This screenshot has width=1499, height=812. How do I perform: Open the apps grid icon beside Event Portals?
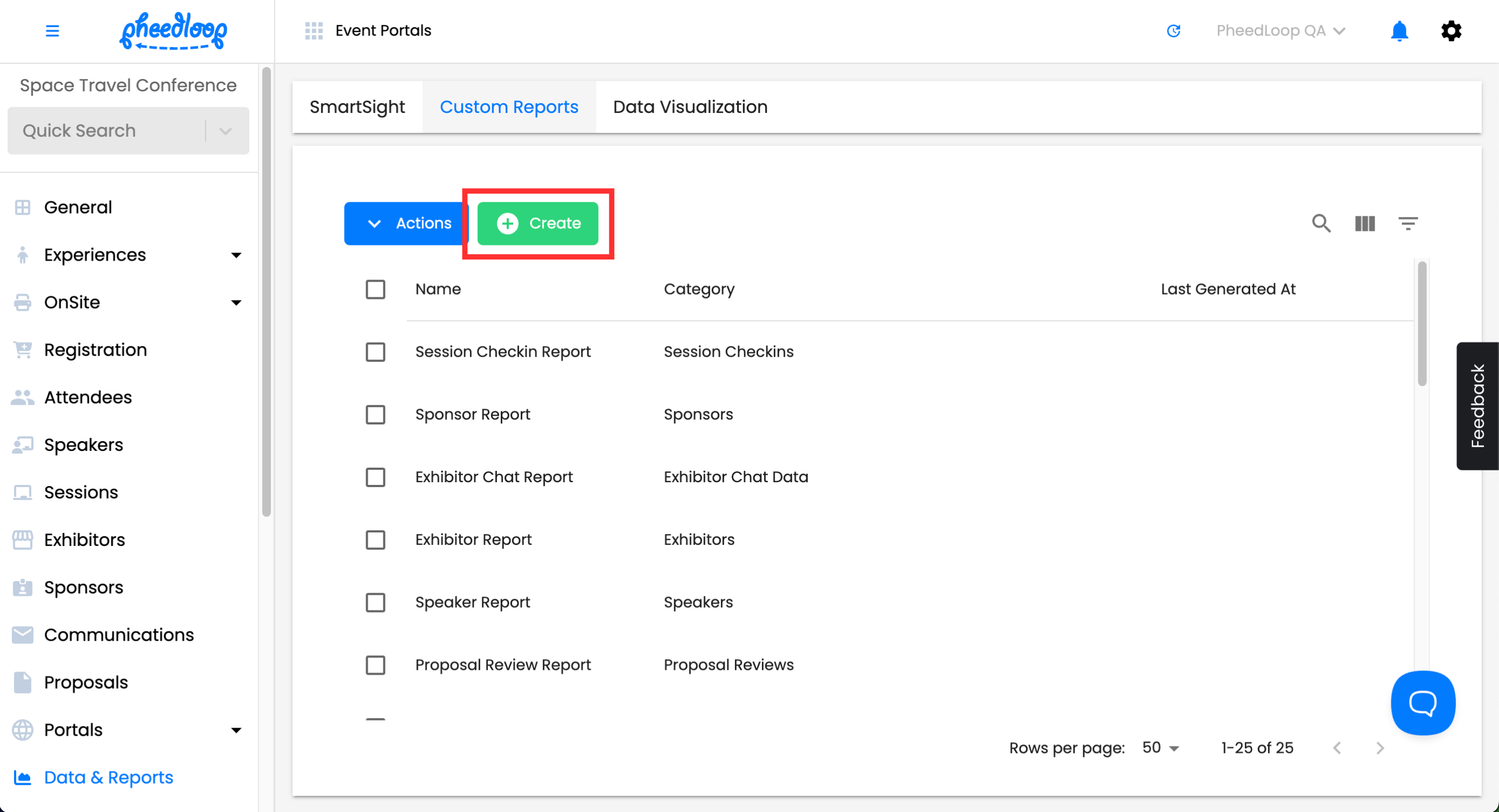(x=314, y=31)
